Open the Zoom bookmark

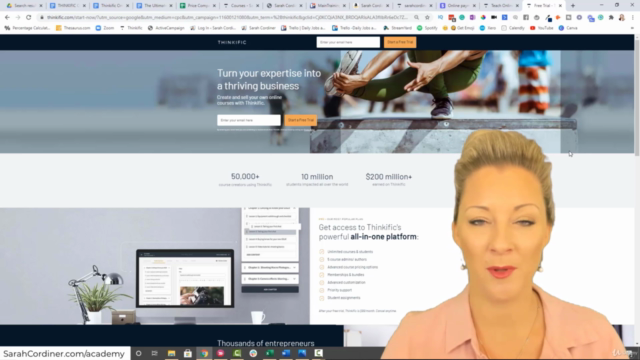(105, 28)
